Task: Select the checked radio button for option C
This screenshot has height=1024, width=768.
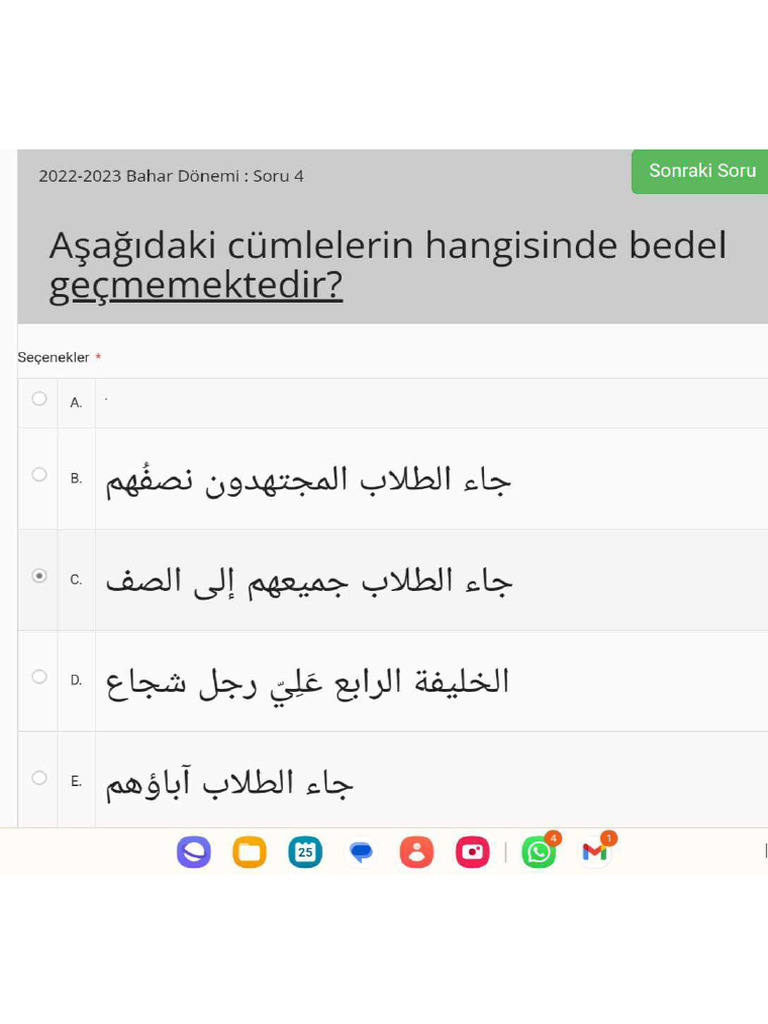Action: [x=39, y=575]
